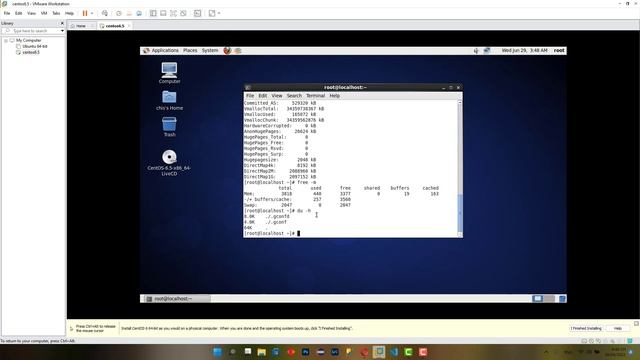Select centos6.5 in the library tree

tap(31, 52)
